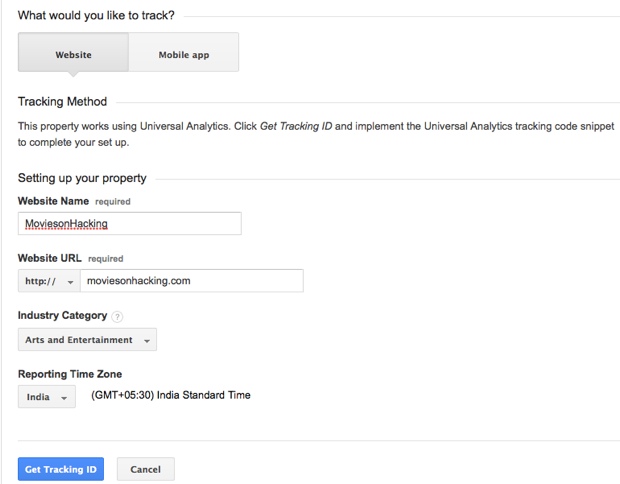620x484 pixels.
Task: Switch to the Mobile app tab
Action: [184, 54]
